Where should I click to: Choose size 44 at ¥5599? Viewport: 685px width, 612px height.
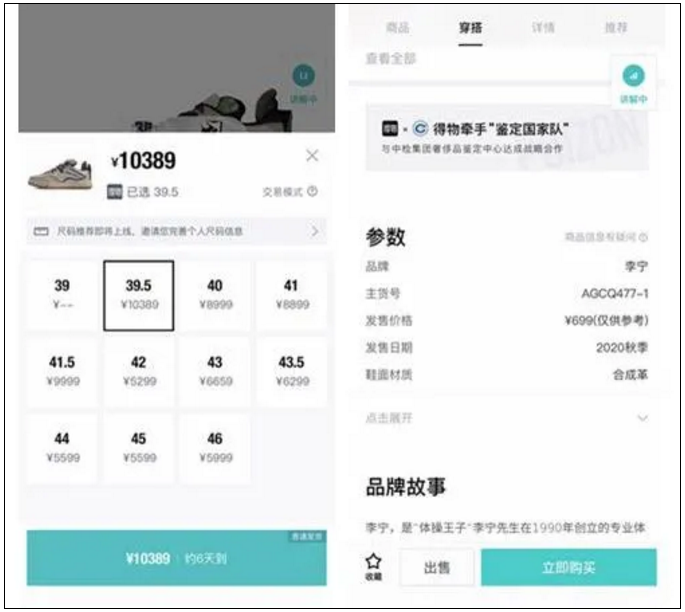62,448
